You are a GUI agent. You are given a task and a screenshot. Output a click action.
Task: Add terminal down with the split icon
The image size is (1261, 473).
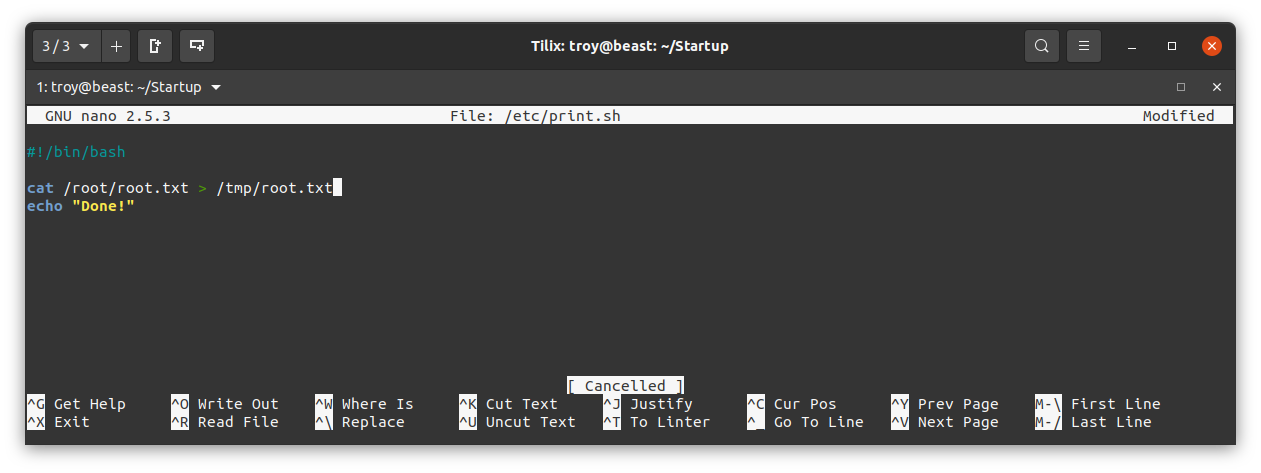pyautogui.click(x=197, y=46)
